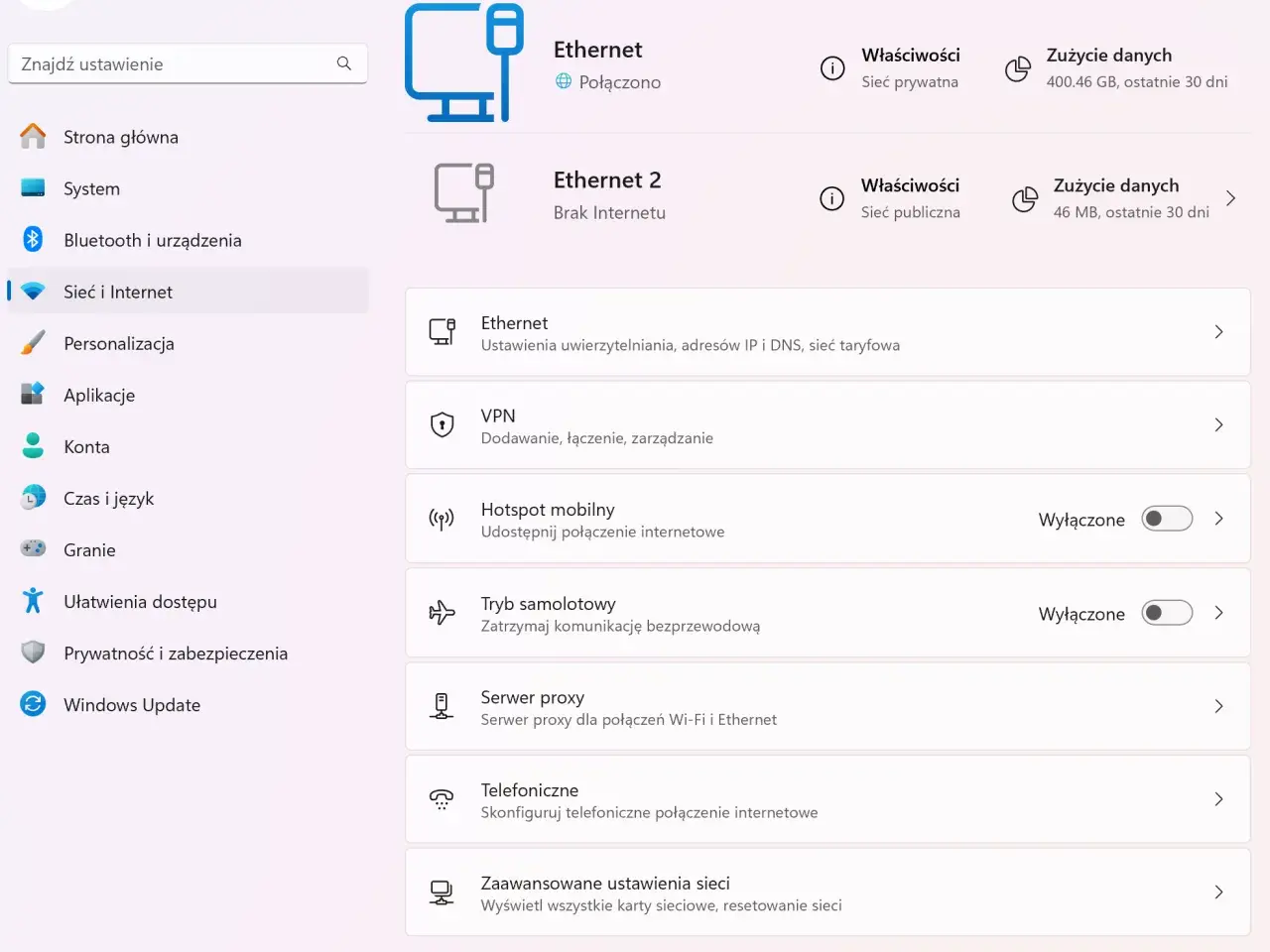Click the Połączono status text
This screenshot has height=952, width=1270.
pos(620,82)
